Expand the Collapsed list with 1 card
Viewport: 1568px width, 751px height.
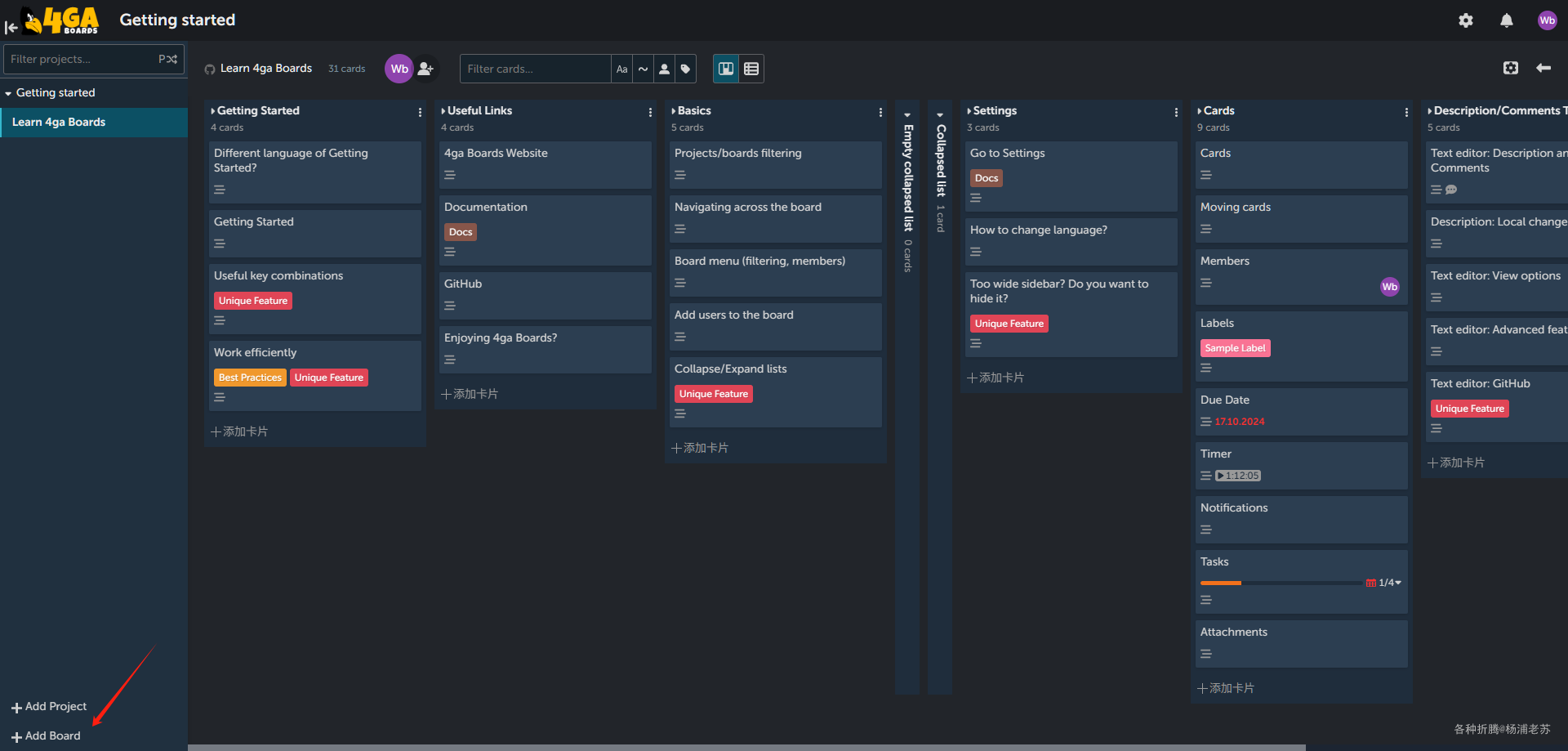coord(940,115)
